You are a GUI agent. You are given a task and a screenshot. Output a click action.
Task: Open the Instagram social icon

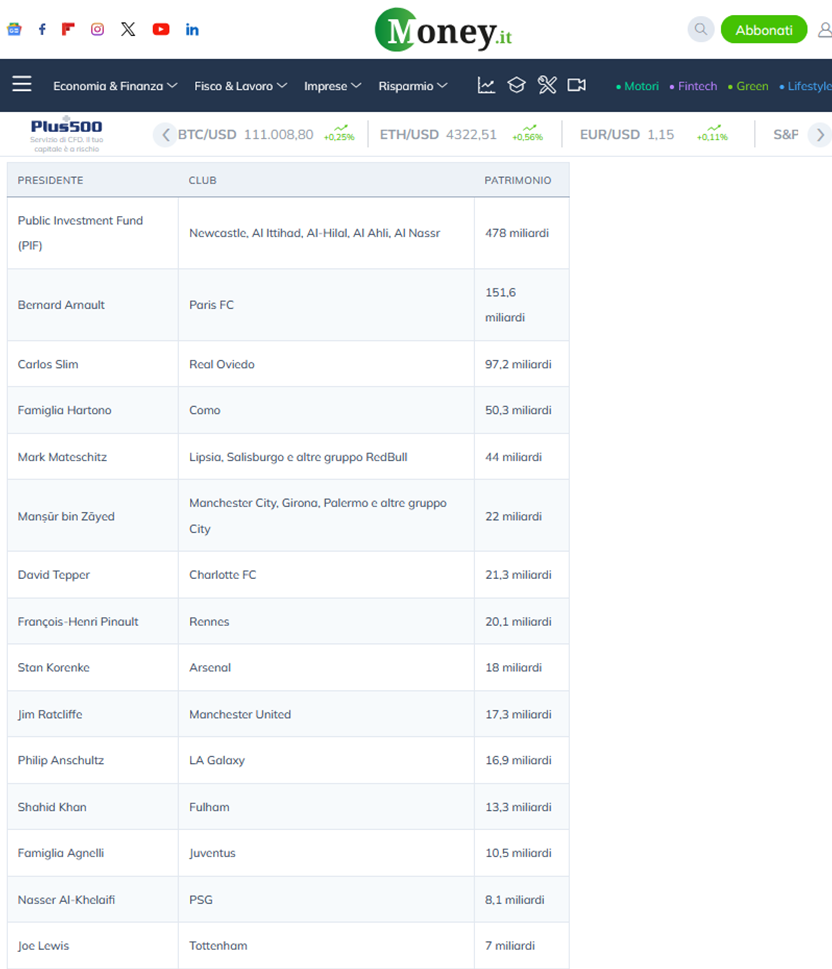click(x=98, y=29)
